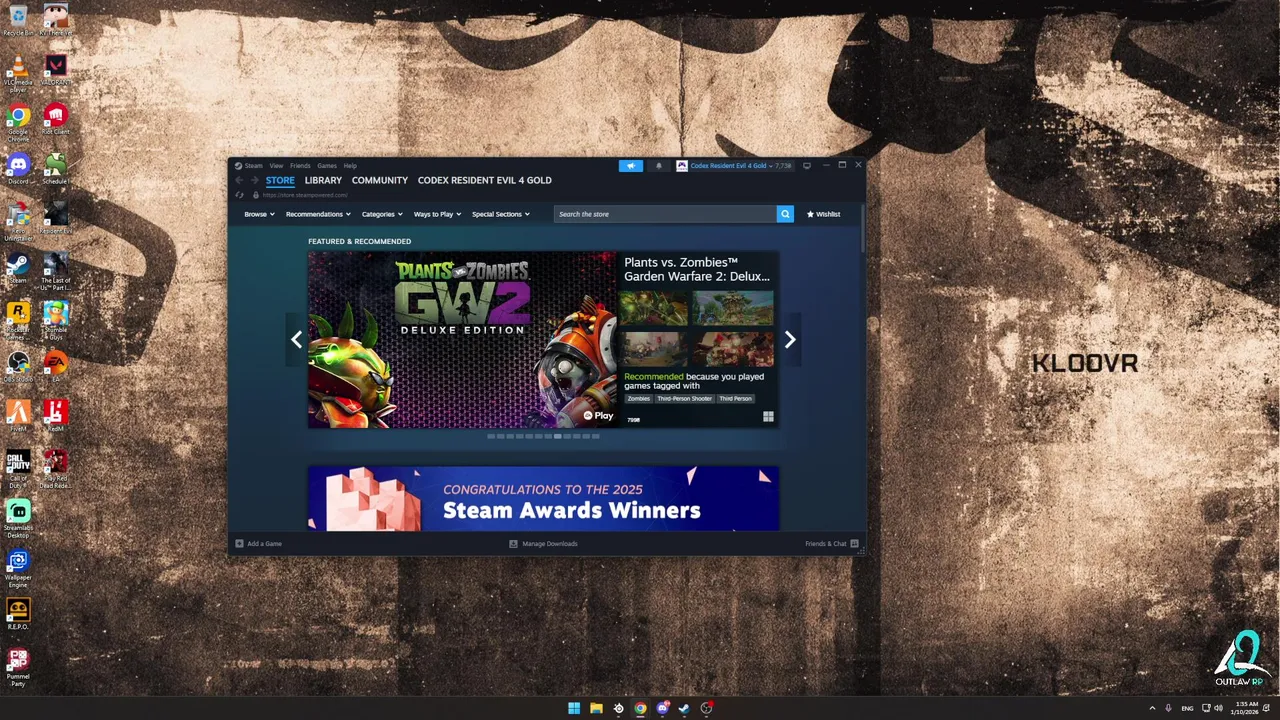Go forward with Steam's forward arrow
1280x720 pixels.
click(x=253, y=181)
